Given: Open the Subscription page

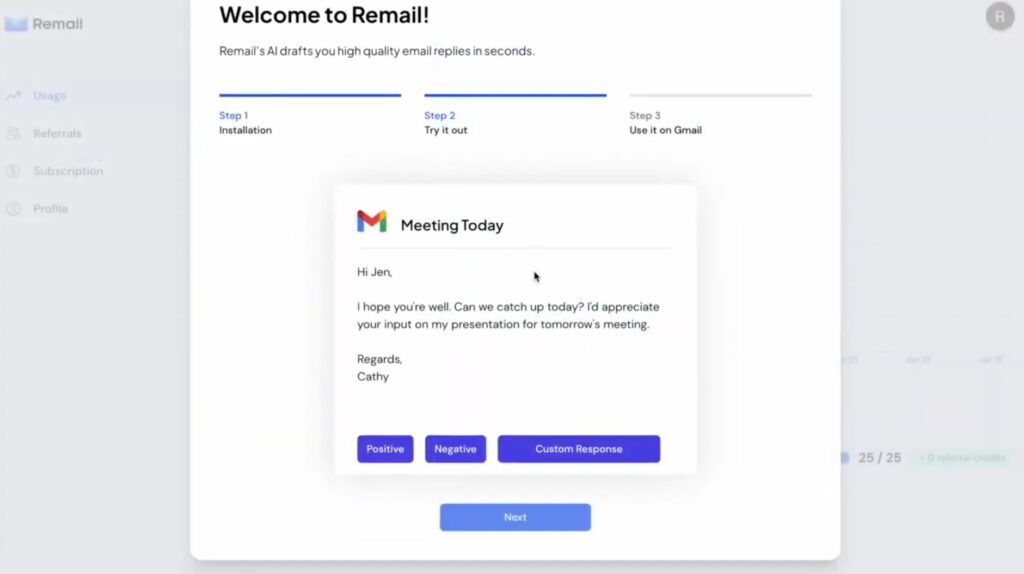Looking at the screenshot, I should point(68,171).
